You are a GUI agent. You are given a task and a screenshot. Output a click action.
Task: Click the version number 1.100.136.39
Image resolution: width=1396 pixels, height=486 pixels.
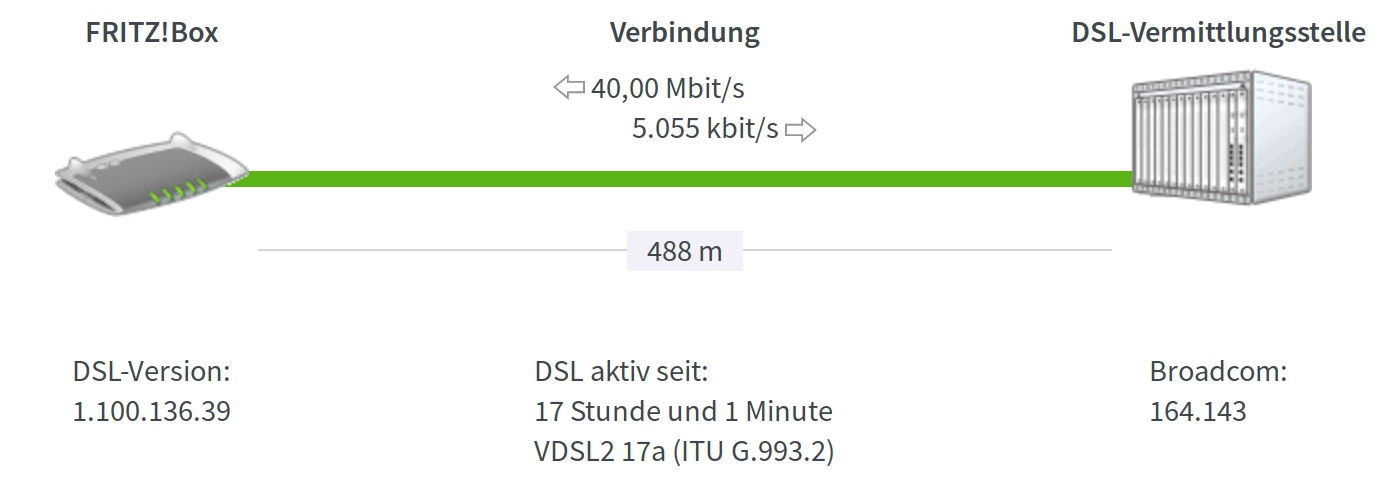152,411
